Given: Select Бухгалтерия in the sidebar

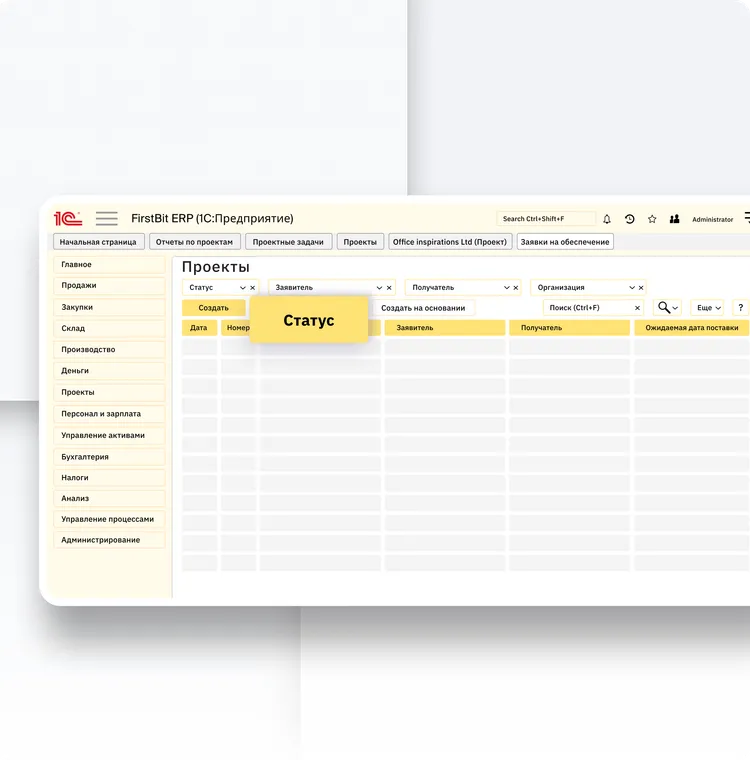Looking at the screenshot, I should pos(109,457).
